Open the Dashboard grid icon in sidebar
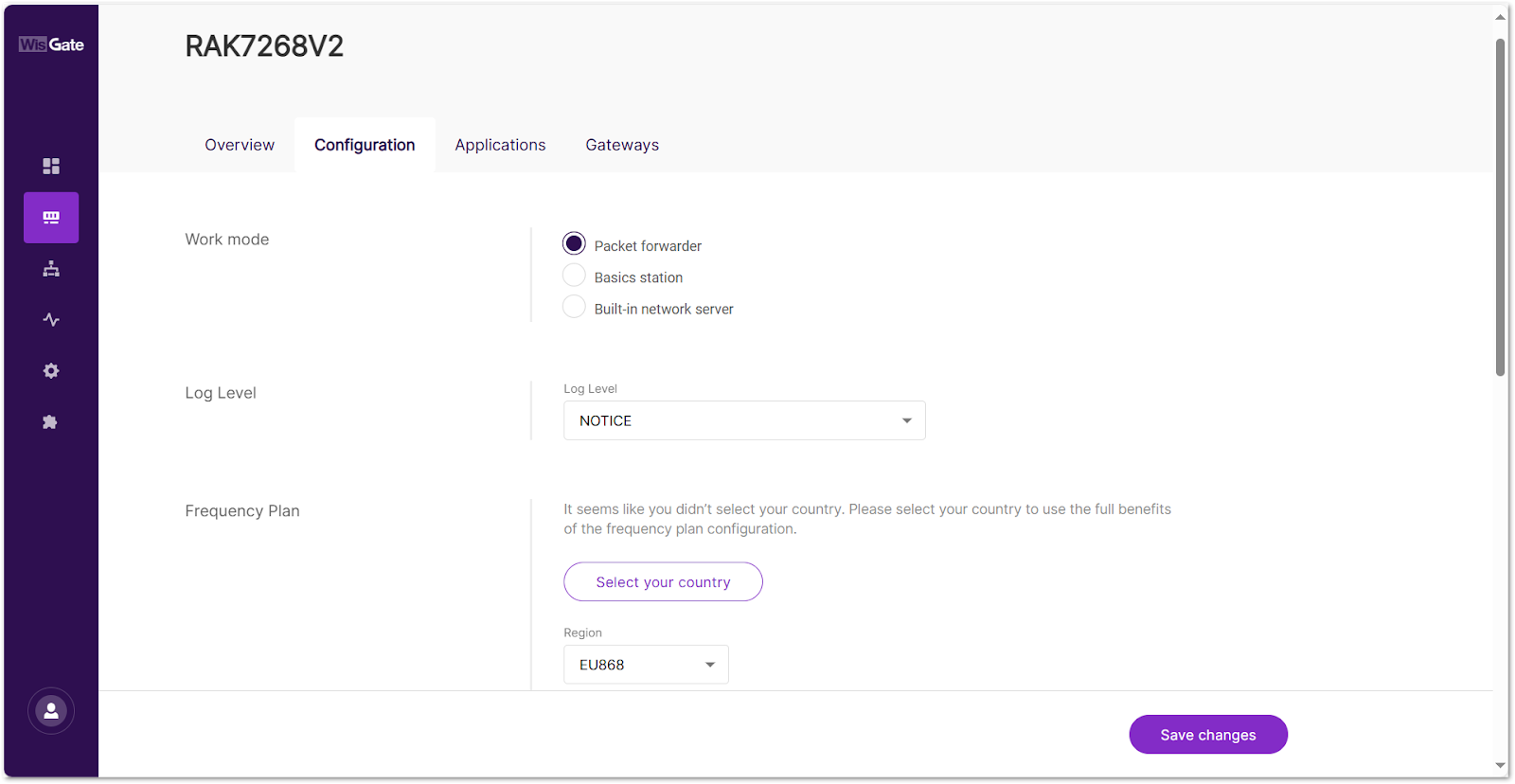The height and width of the screenshot is (784, 1515). point(51,167)
